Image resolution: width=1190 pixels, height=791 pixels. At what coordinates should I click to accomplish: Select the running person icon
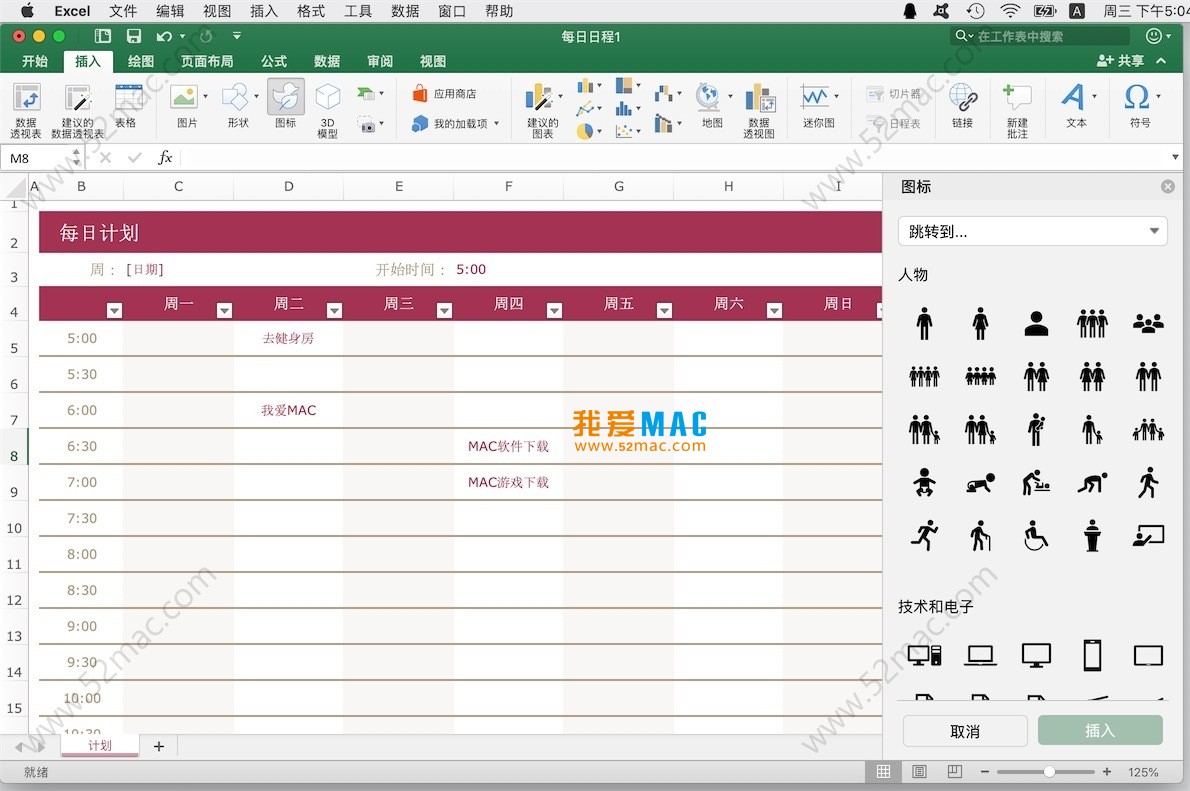click(924, 536)
